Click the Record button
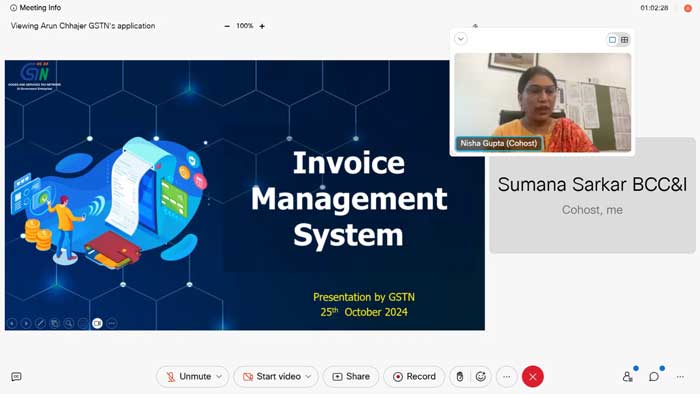This screenshot has height=394, width=700. [x=414, y=377]
